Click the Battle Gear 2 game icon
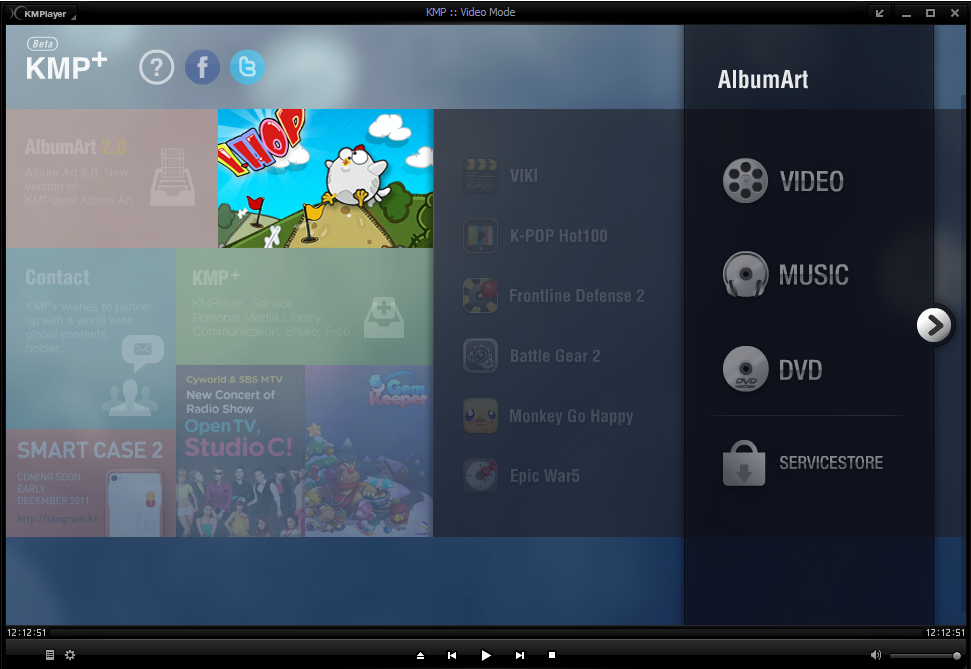The height and width of the screenshot is (669, 971). (x=481, y=356)
